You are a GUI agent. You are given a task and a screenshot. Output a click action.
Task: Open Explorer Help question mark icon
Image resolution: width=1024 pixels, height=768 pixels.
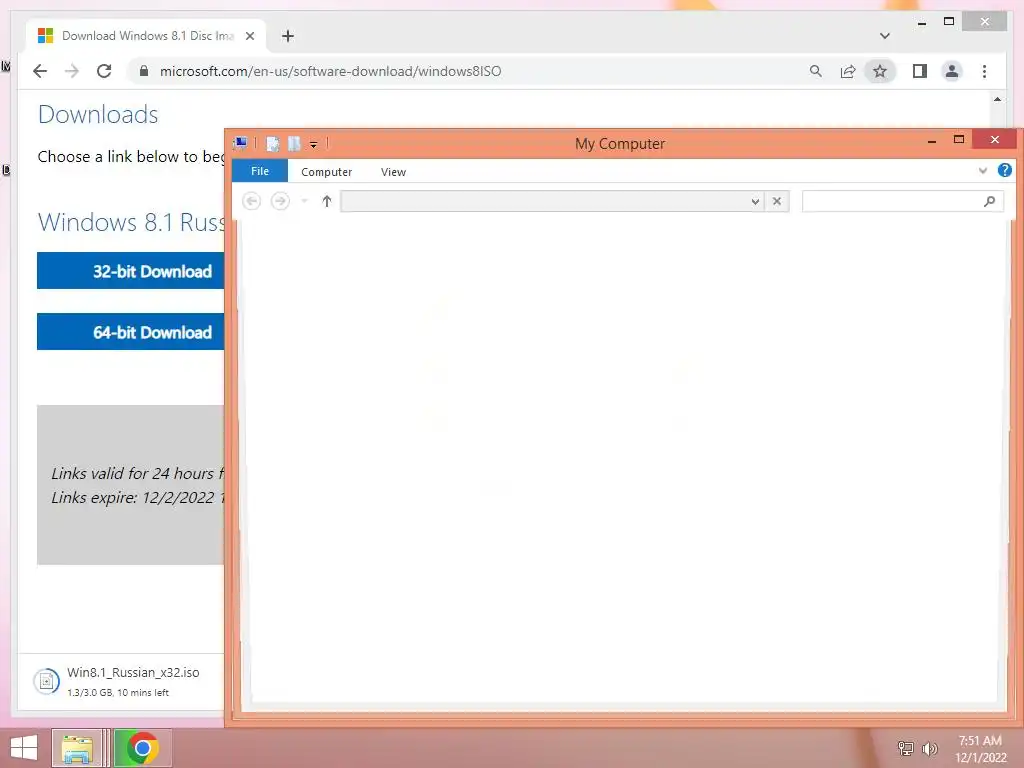(1004, 170)
